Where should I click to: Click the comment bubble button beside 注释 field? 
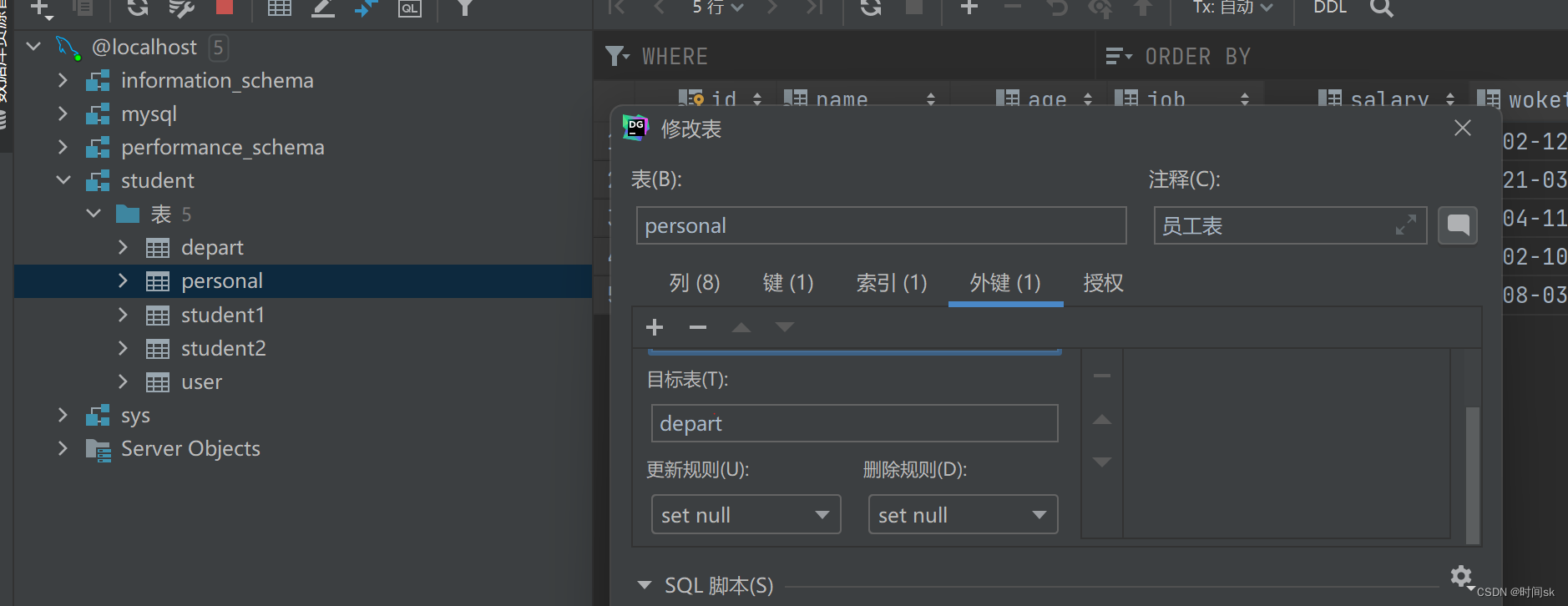coord(1458,225)
